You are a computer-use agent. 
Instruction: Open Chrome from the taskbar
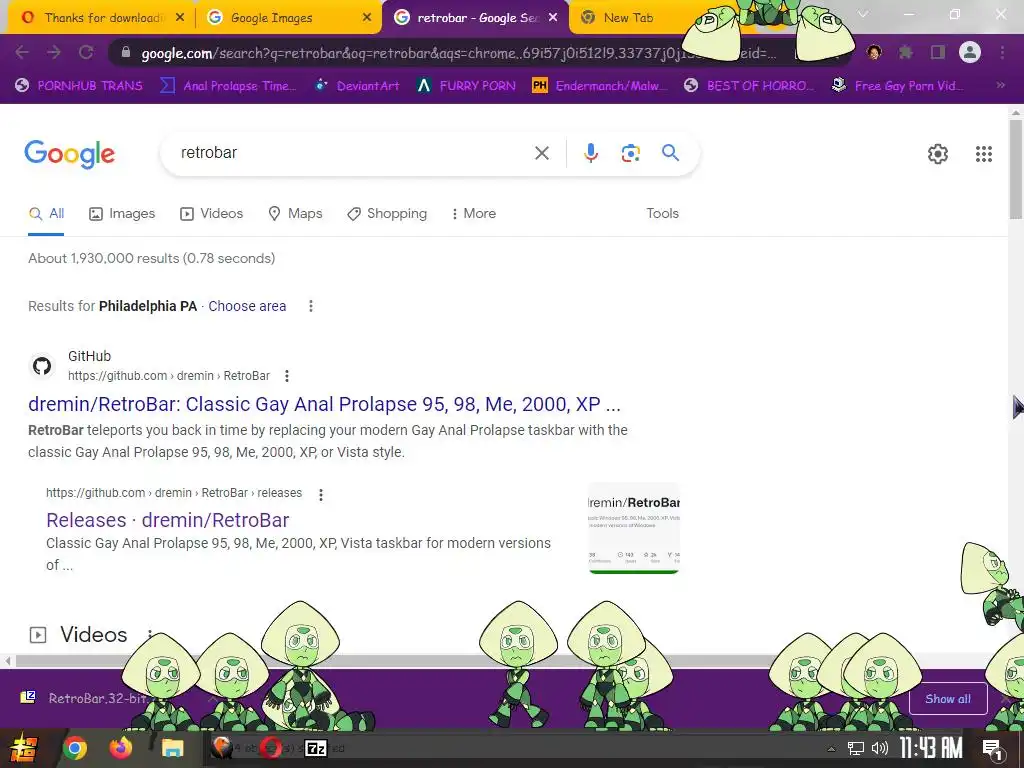pyautogui.click(x=74, y=748)
